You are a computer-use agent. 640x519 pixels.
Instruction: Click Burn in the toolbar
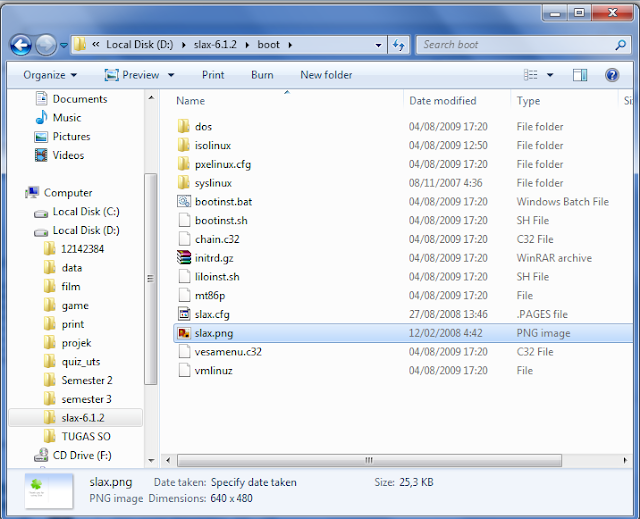click(262, 75)
